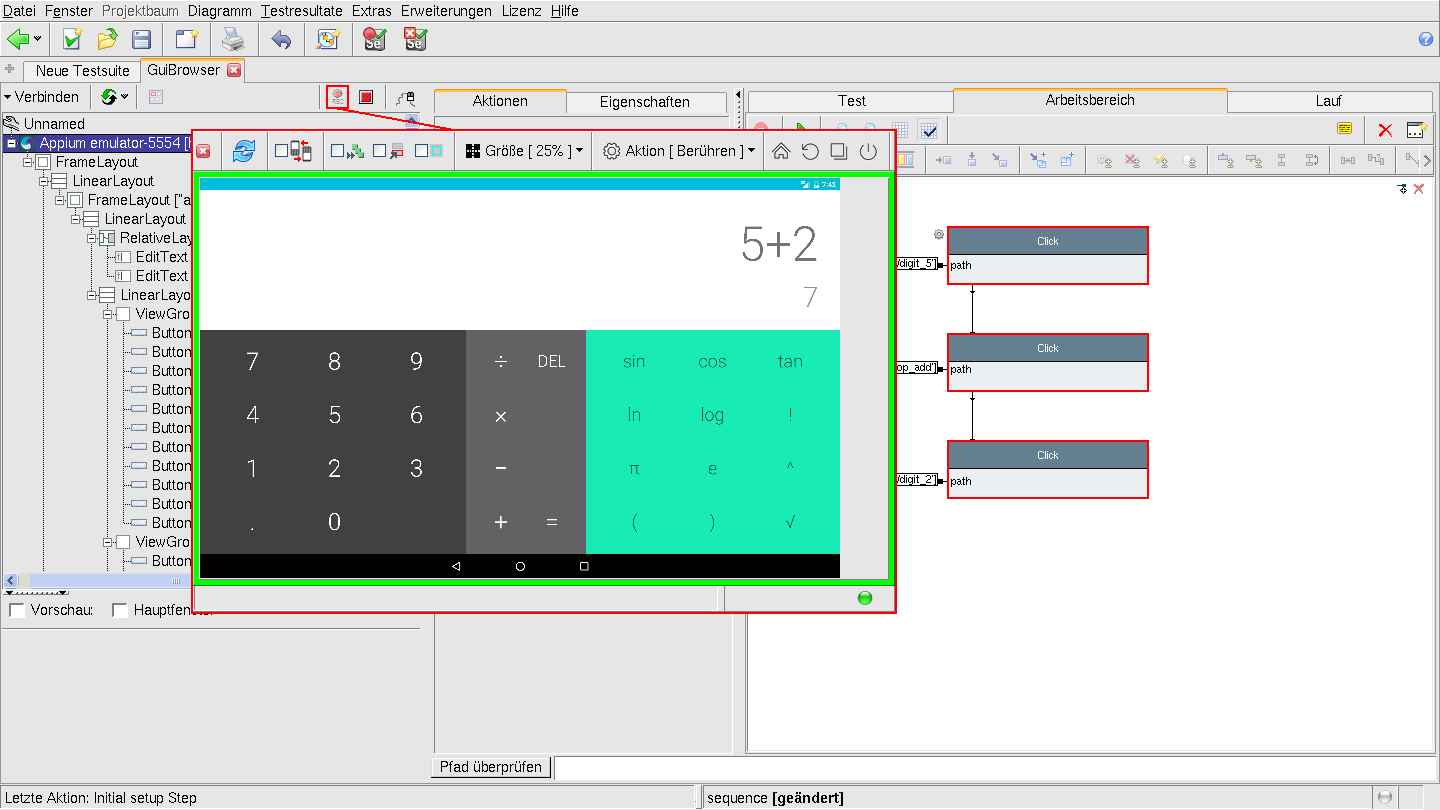Click the emulator power button icon

867,151
